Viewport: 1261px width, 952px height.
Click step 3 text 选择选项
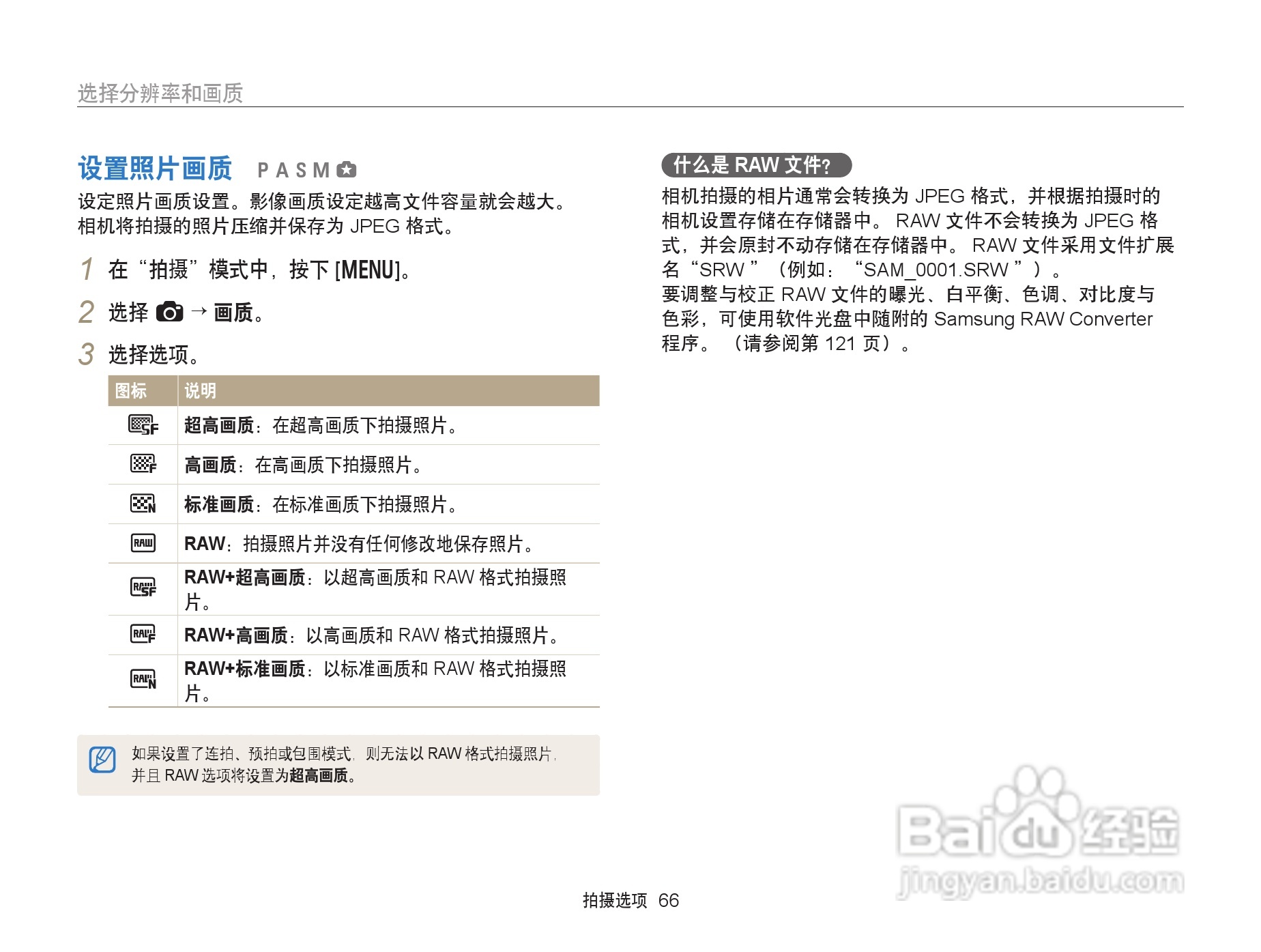(154, 354)
